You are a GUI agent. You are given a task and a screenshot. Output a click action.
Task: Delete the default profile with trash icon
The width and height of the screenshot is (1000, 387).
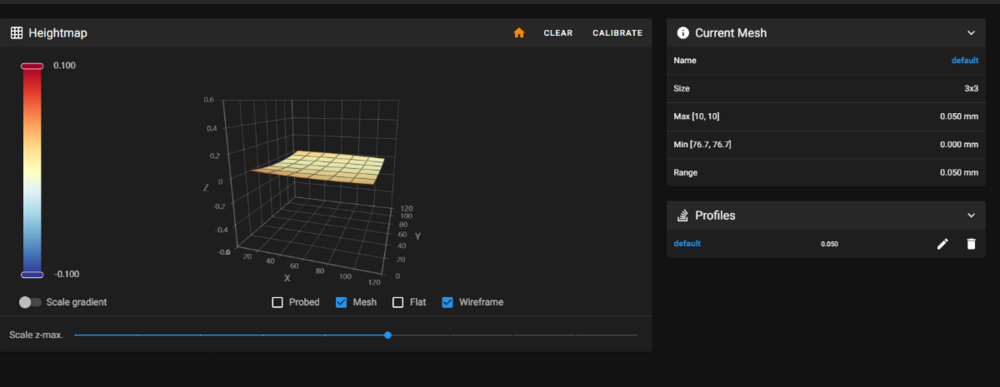pyautogui.click(x=971, y=244)
